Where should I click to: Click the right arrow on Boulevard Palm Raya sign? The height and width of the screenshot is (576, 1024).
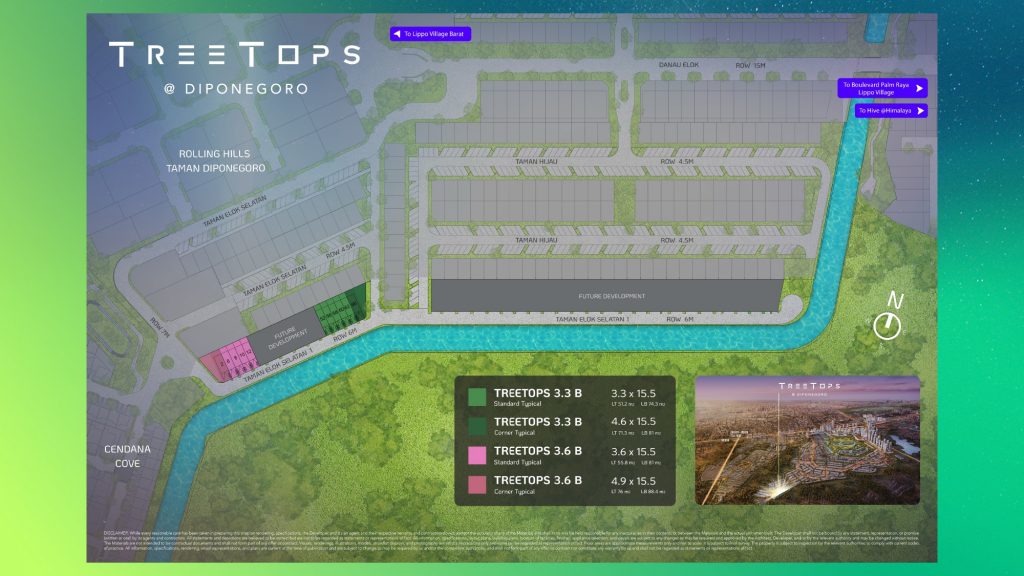pyautogui.click(x=920, y=88)
